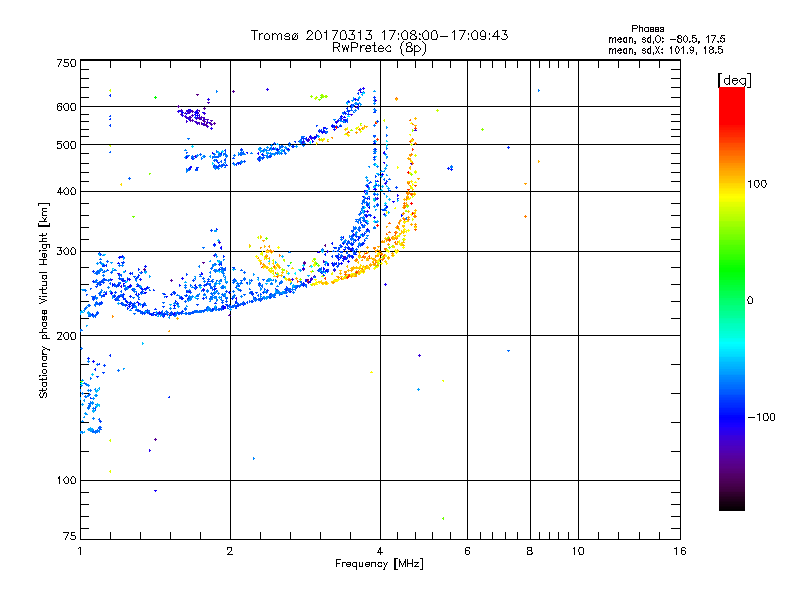Click the y-axis '75' label
The height and width of the screenshot is (600, 800).
click(x=70, y=536)
